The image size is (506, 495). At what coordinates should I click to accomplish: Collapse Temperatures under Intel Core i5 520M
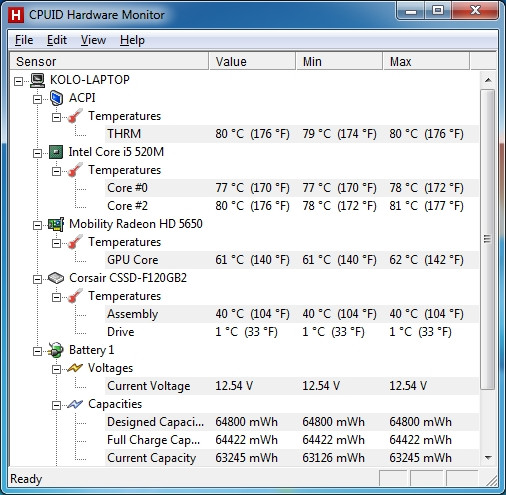pos(57,171)
